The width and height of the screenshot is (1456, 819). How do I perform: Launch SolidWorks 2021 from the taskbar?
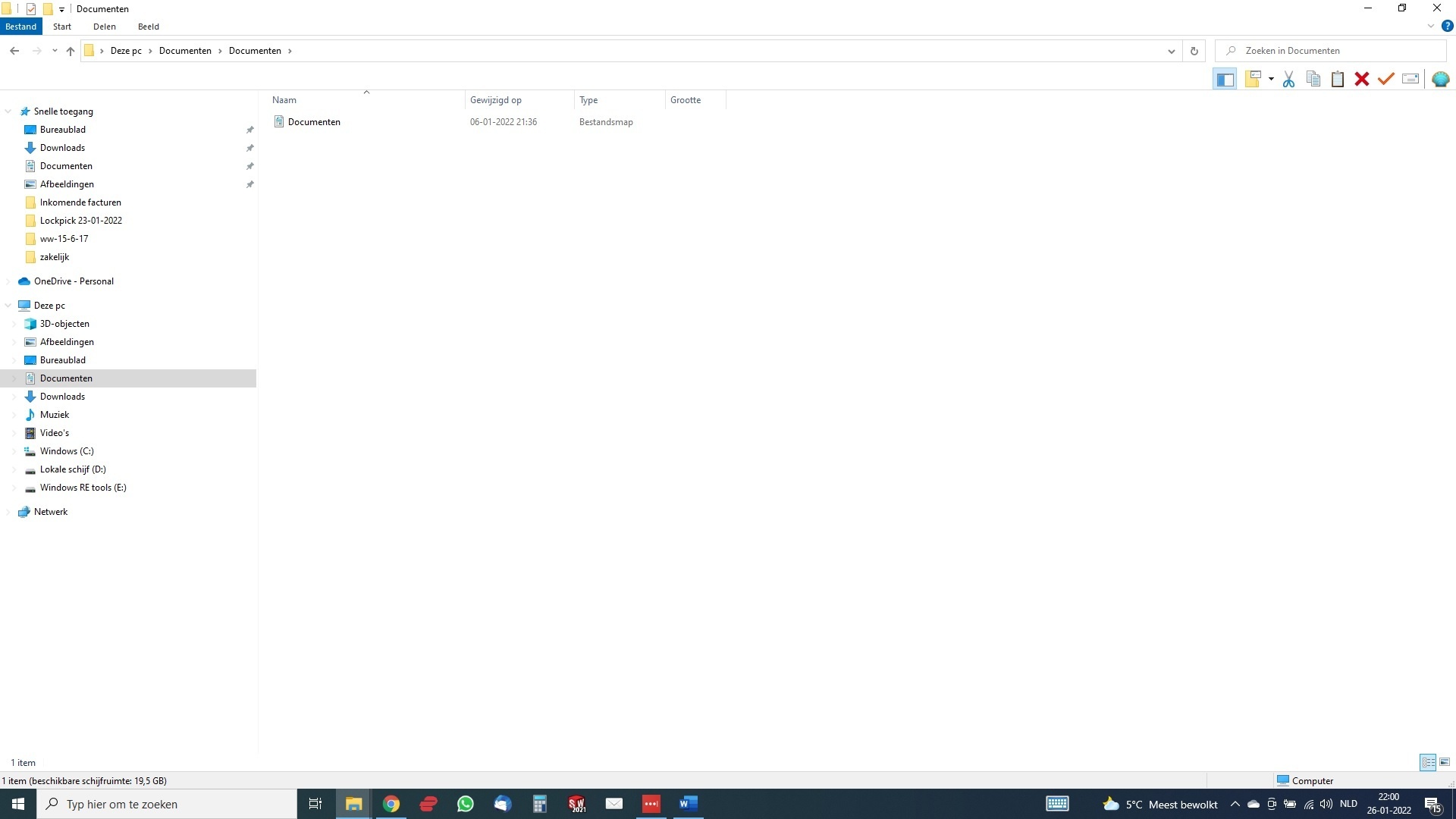click(576, 804)
